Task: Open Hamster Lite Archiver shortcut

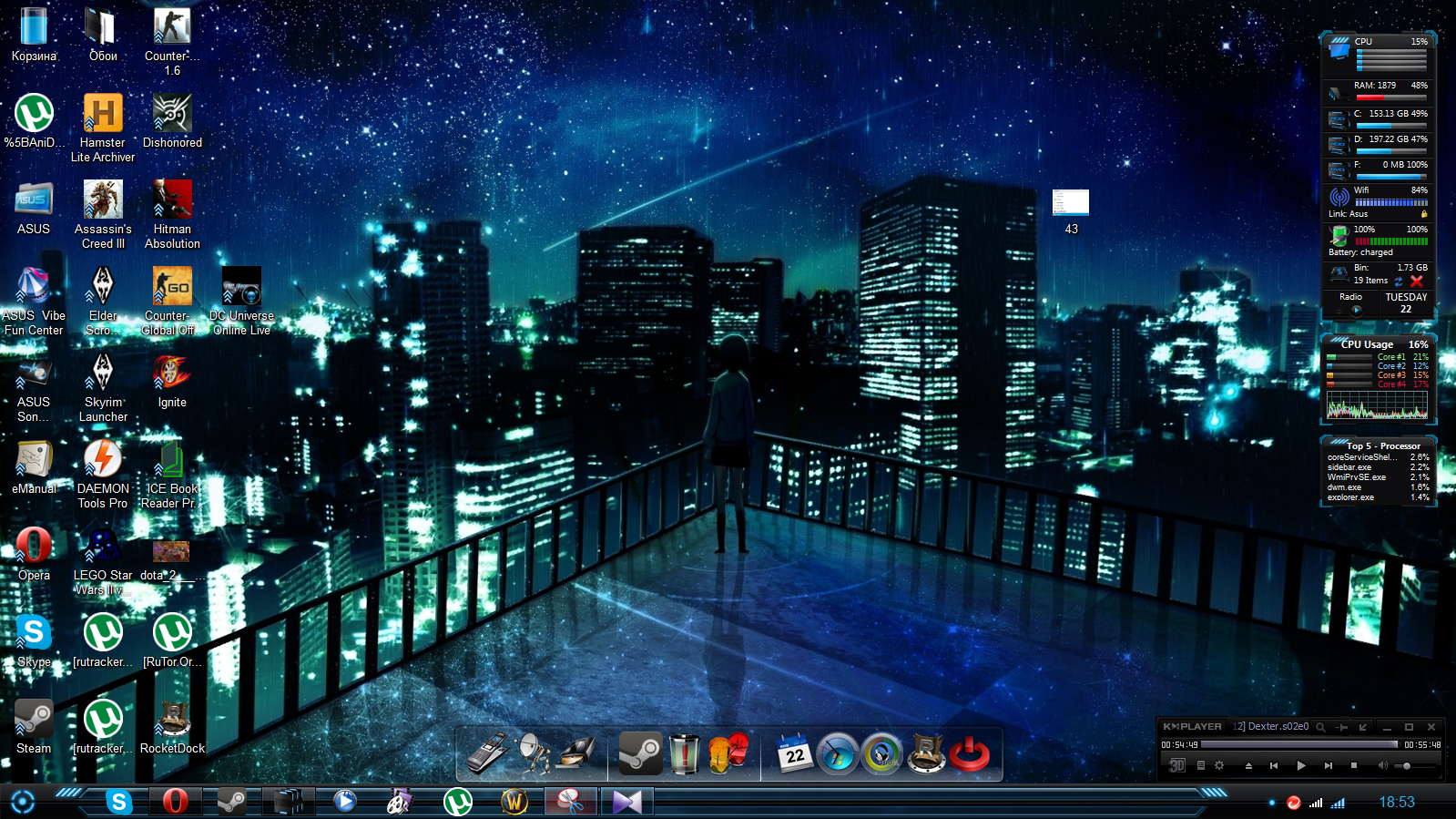Action: point(103,128)
